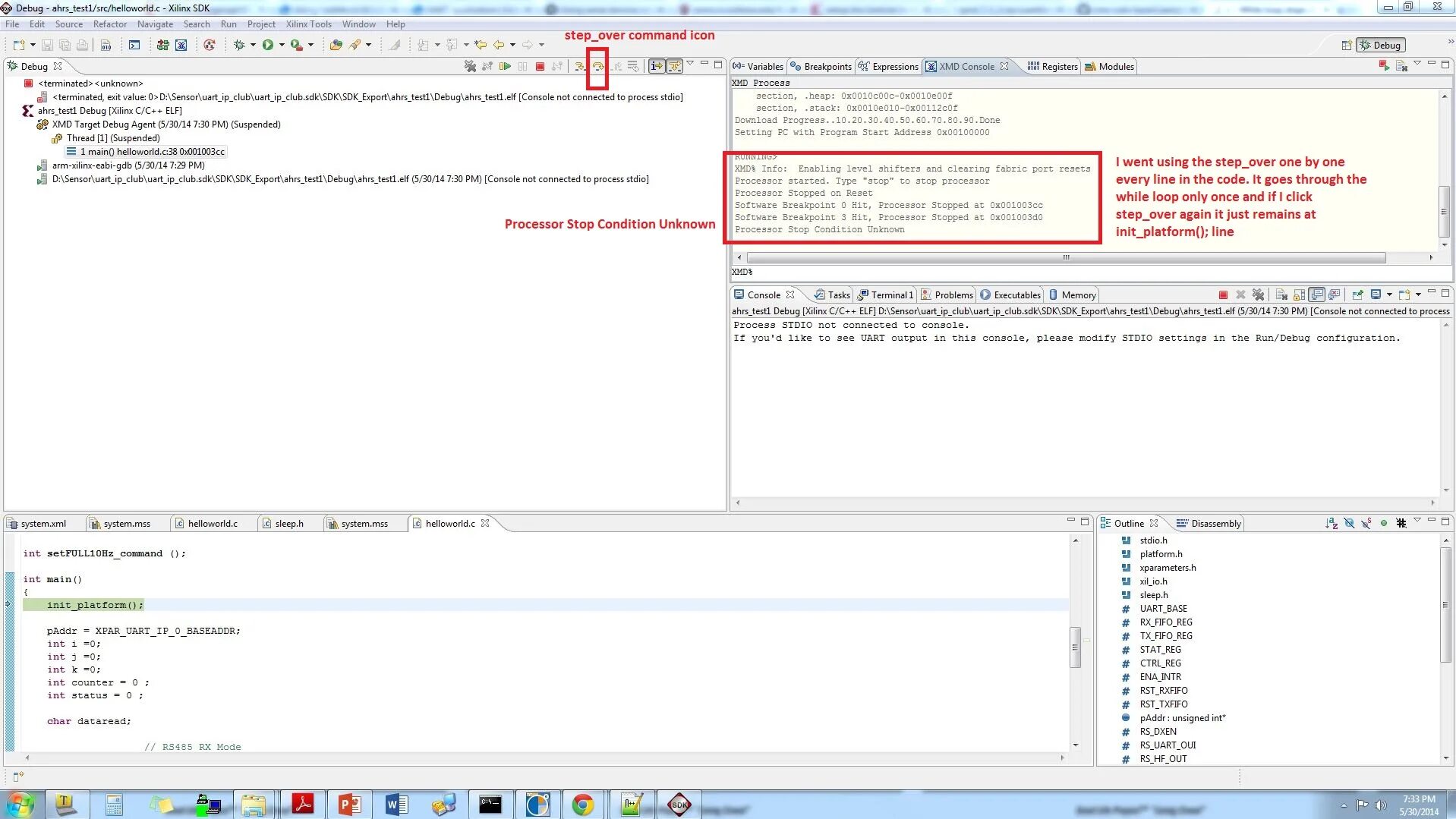
Task: Toggle Scroll Lock in Console view
Action: tap(1299, 295)
